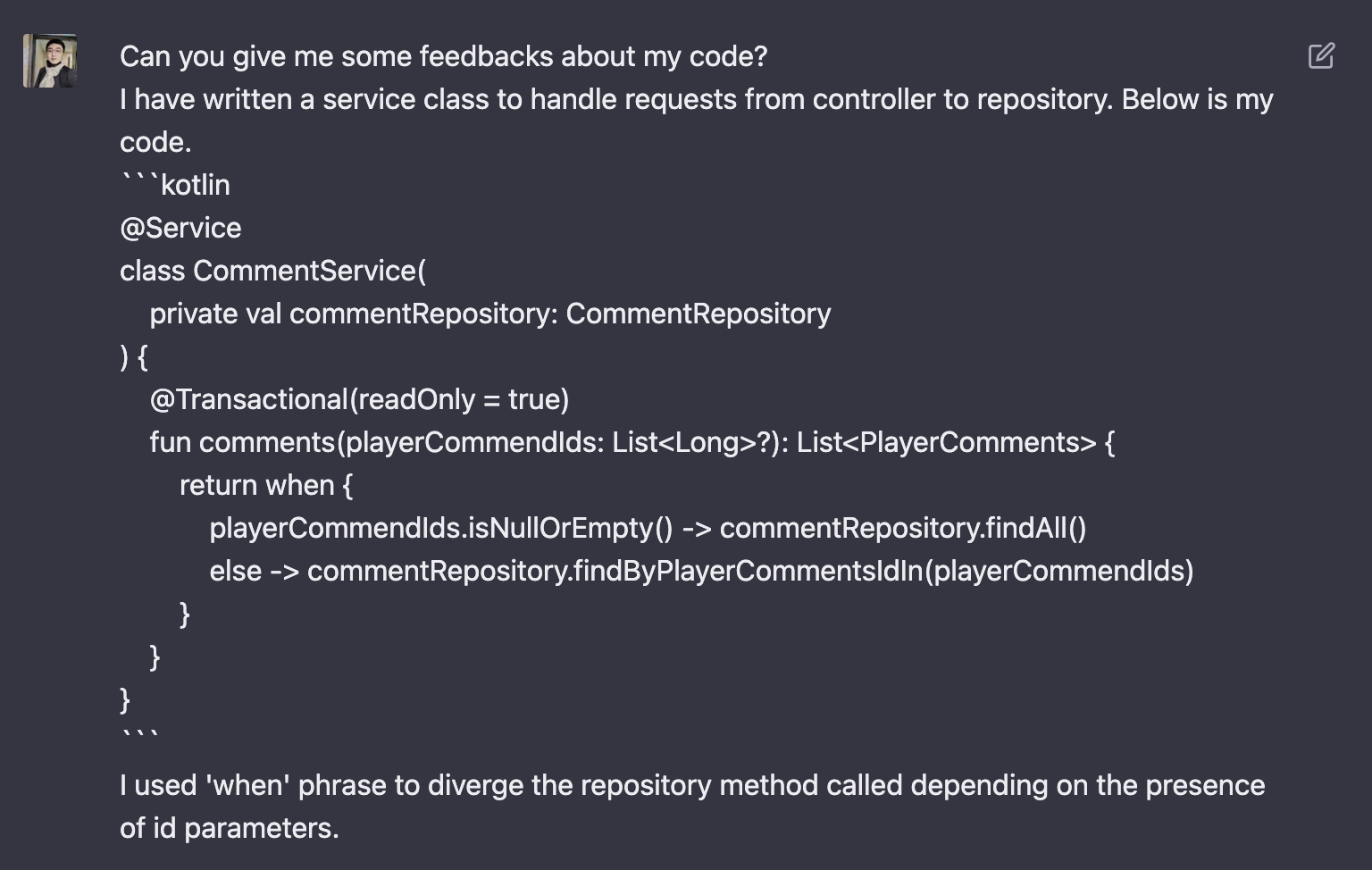
Task: Click the 'fun comments(playerCommendIds' function signature
Action: 632,442
